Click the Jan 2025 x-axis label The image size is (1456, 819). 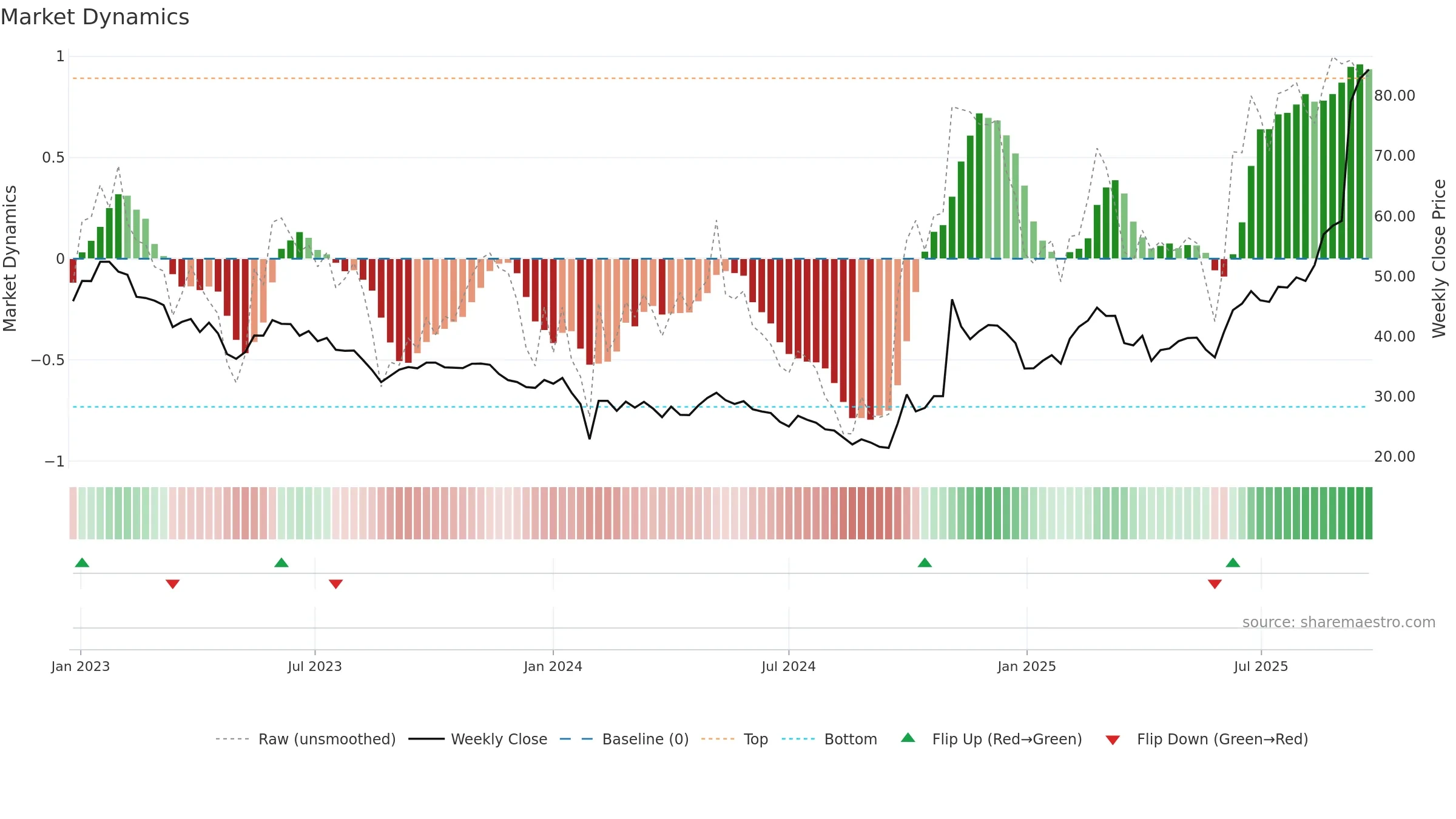pyautogui.click(x=1027, y=666)
